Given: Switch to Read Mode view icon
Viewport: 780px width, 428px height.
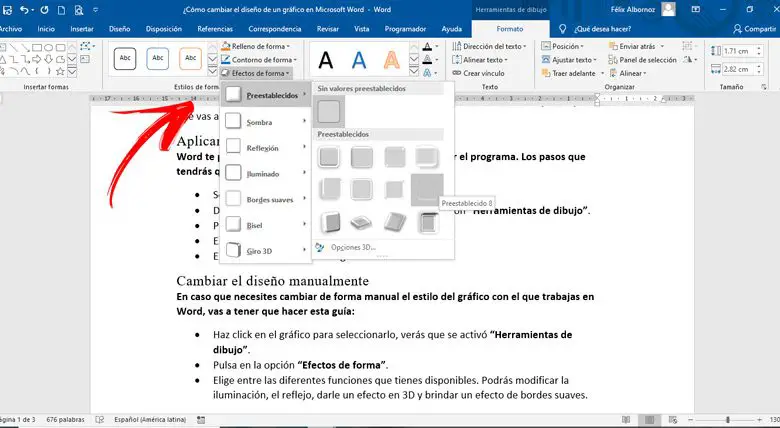Looking at the screenshot, I should [x=626, y=420].
